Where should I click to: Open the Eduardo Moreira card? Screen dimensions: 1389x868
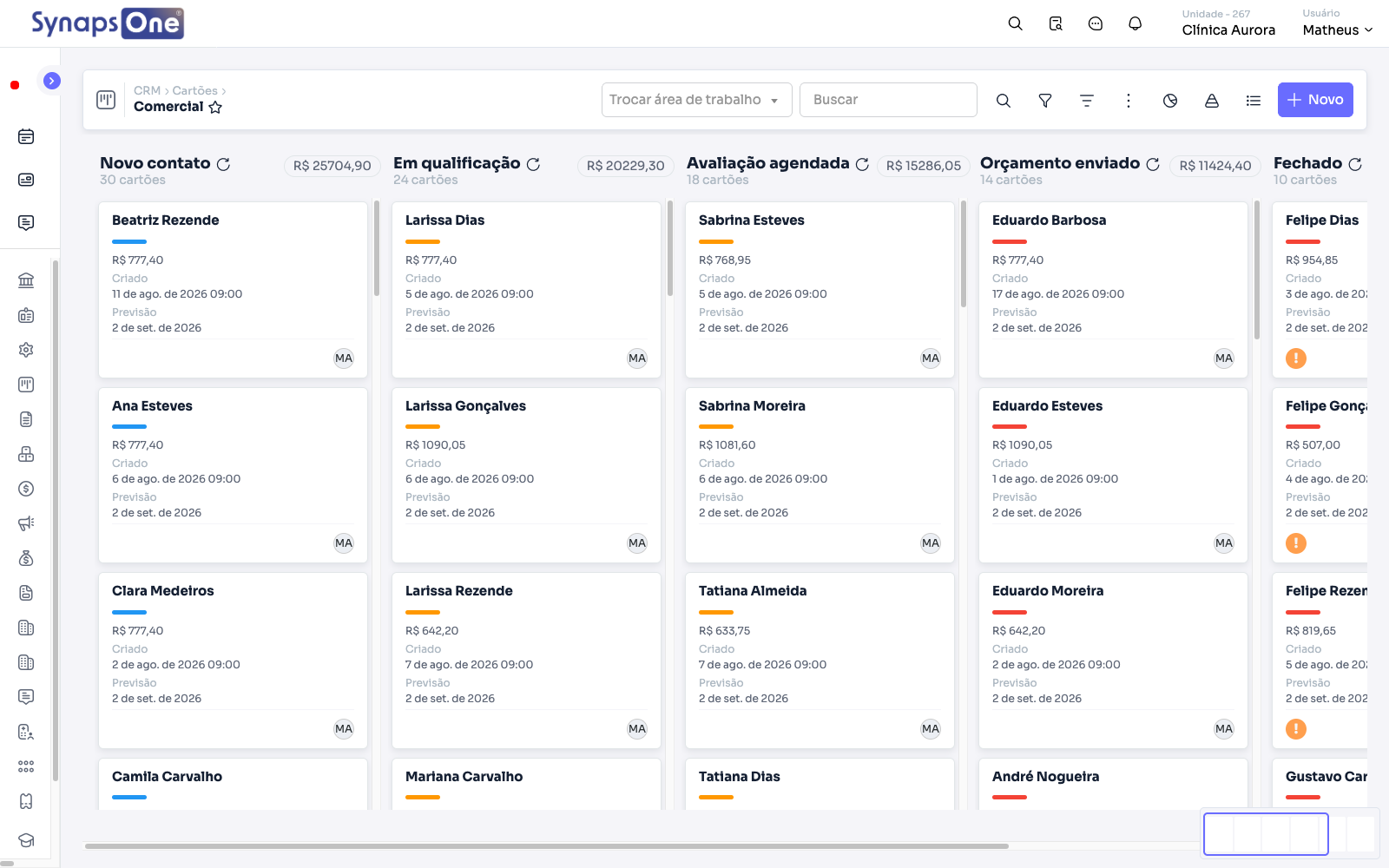coord(1113,661)
